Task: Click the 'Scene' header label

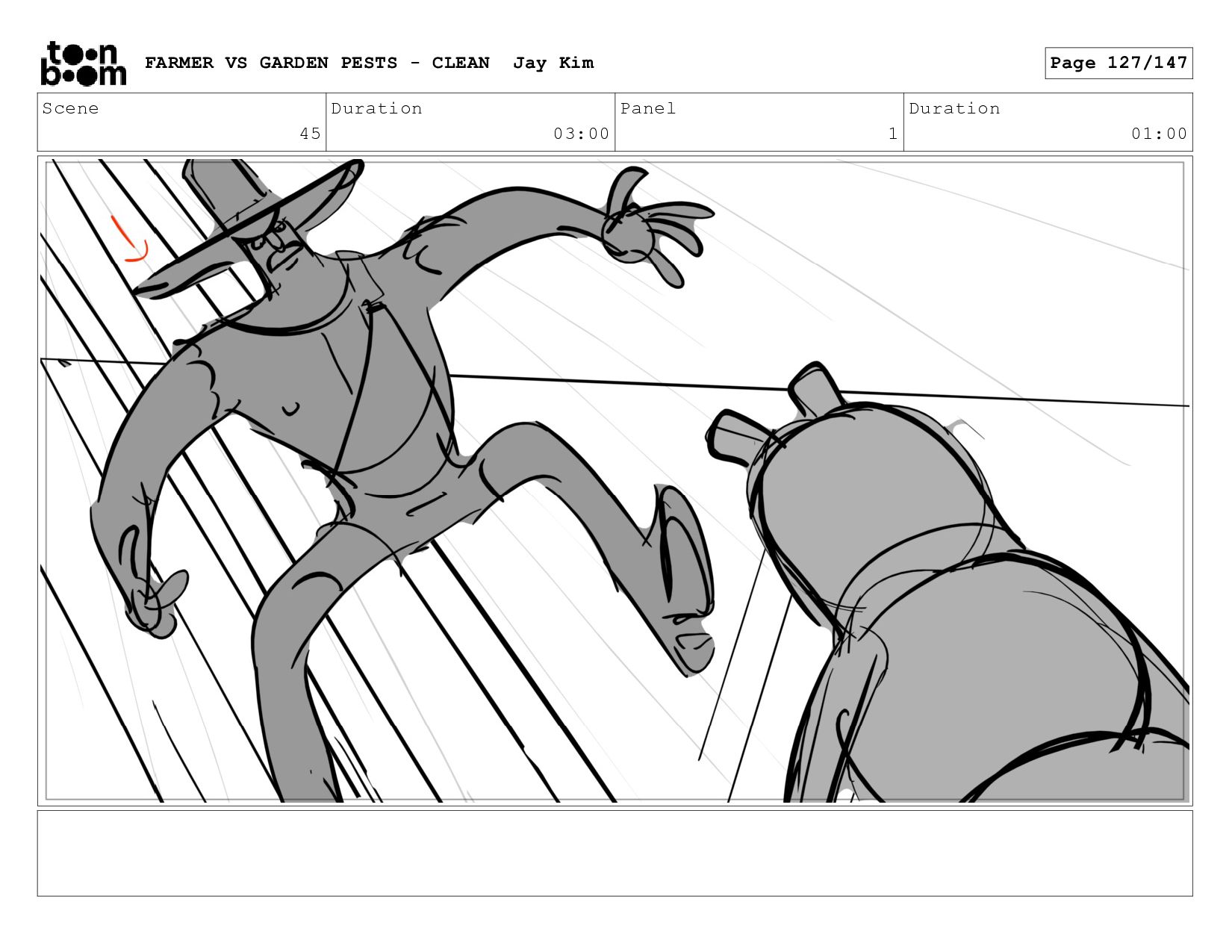Action: pos(70,108)
